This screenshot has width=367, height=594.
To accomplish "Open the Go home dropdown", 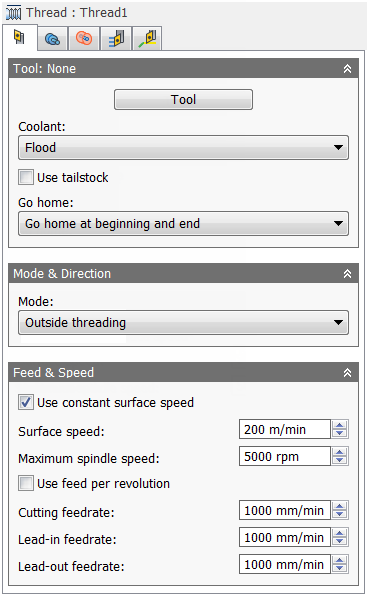I will click(183, 224).
